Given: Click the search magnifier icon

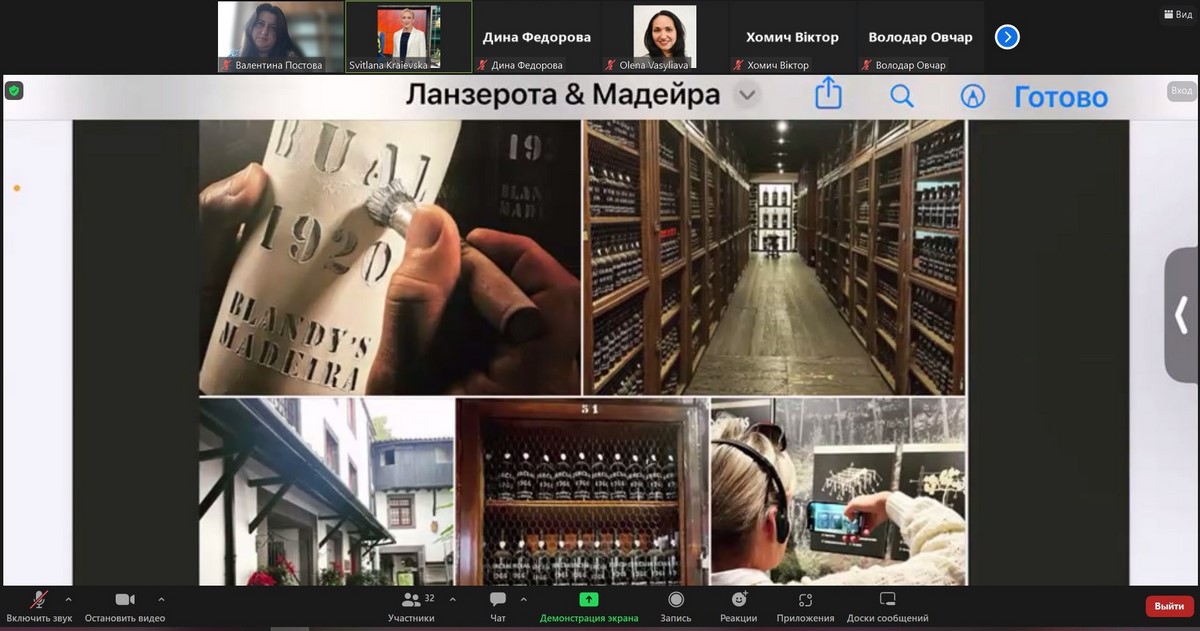Looking at the screenshot, I should click(x=901, y=96).
